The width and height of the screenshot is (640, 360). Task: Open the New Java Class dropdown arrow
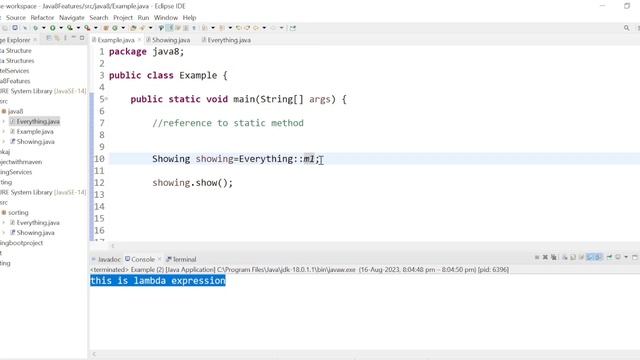[x=123, y=28]
